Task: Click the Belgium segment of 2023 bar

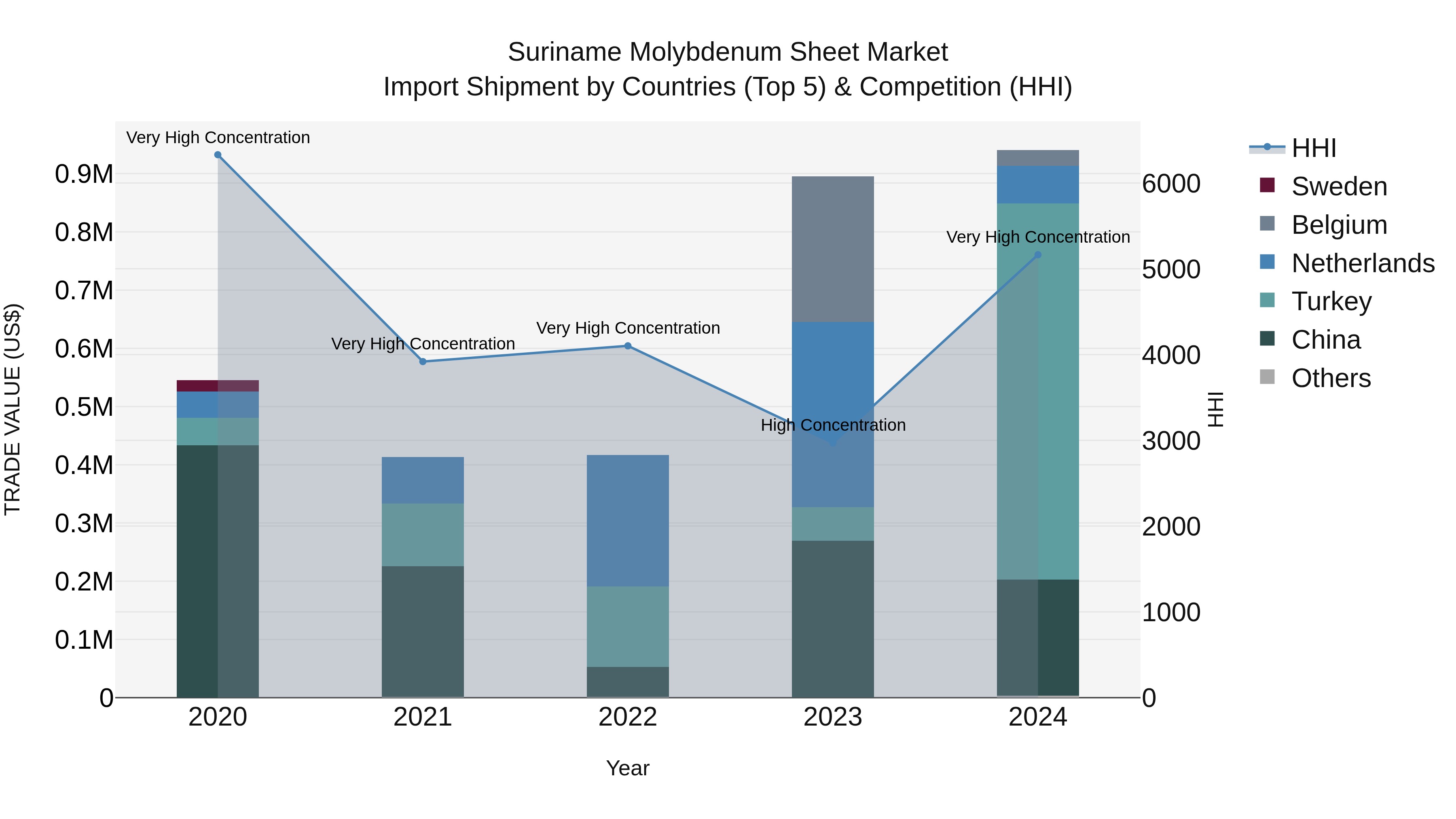Action: click(833, 249)
